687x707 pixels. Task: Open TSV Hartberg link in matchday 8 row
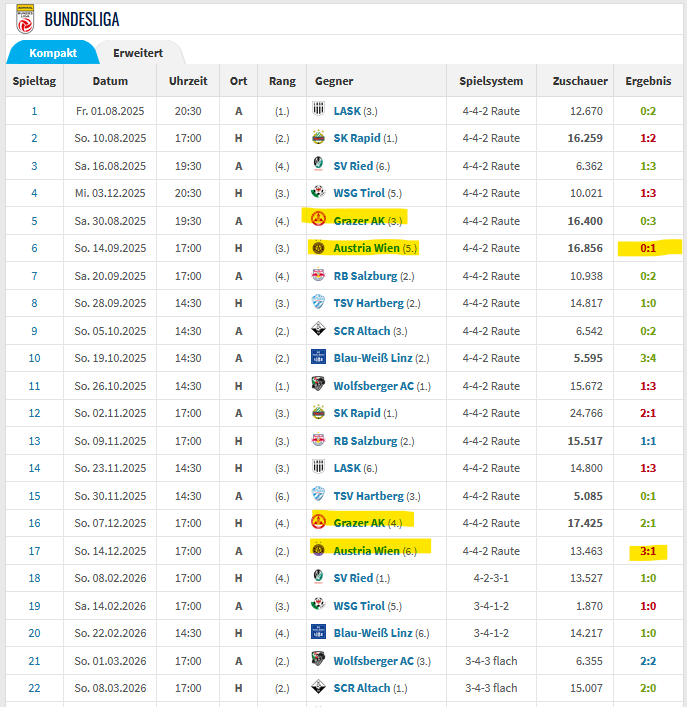pyautogui.click(x=369, y=303)
